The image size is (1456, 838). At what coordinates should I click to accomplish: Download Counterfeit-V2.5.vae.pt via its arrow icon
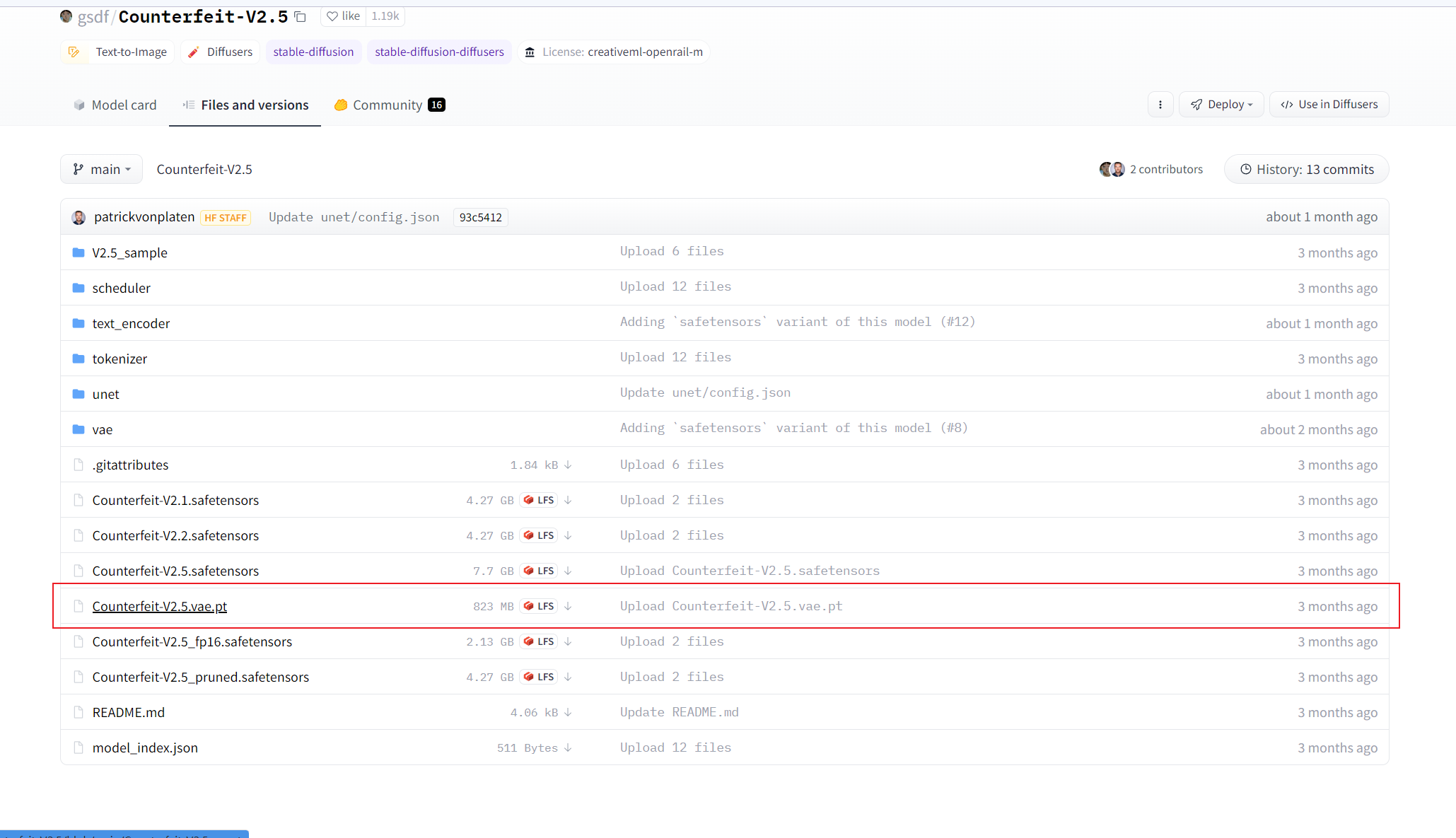tap(568, 606)
